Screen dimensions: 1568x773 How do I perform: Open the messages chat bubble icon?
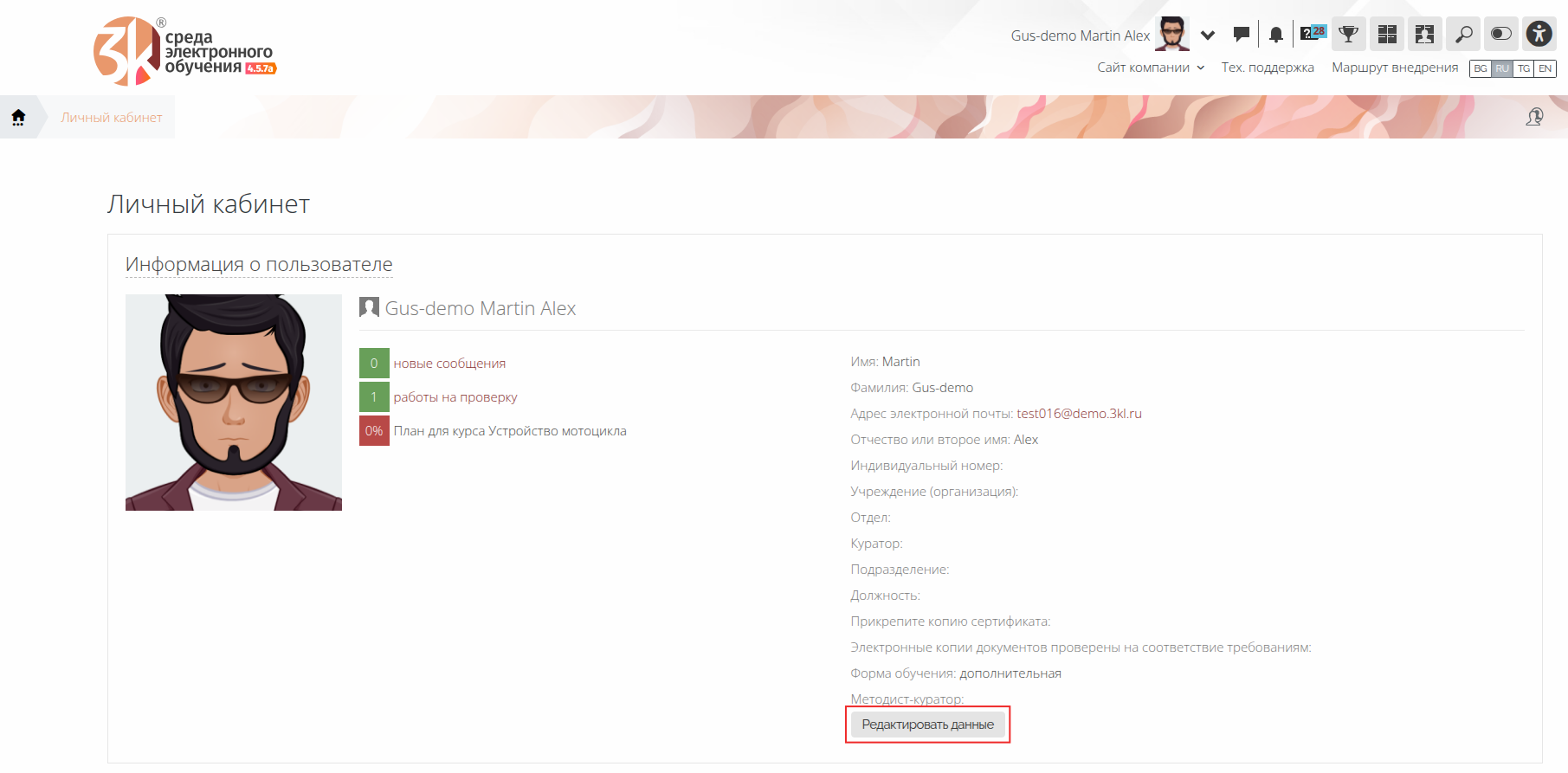tap(1242, 35)
